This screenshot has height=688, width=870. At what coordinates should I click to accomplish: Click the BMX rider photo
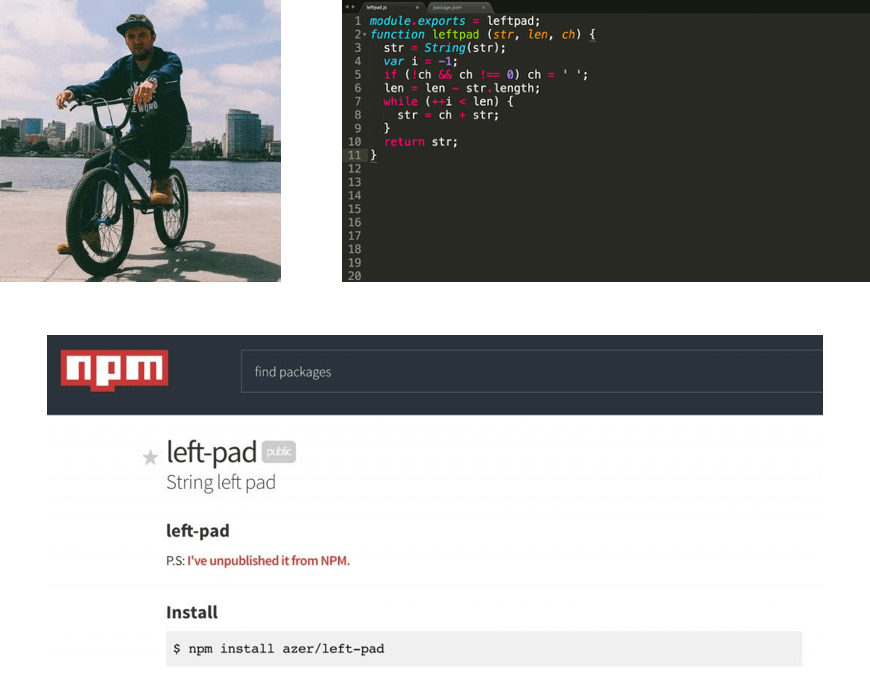[140, 140]
